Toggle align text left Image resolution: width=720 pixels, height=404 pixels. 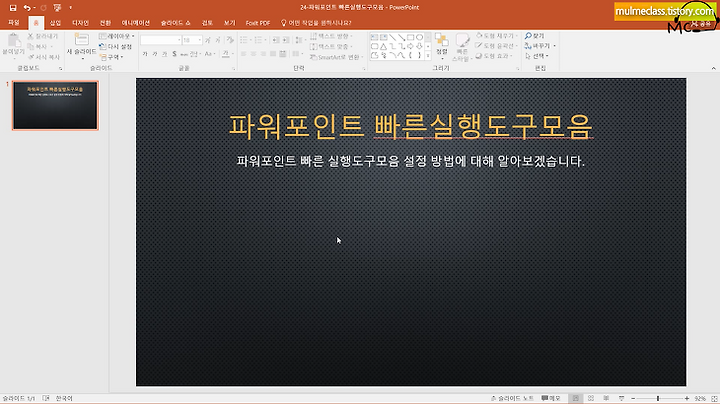(243, 54)
